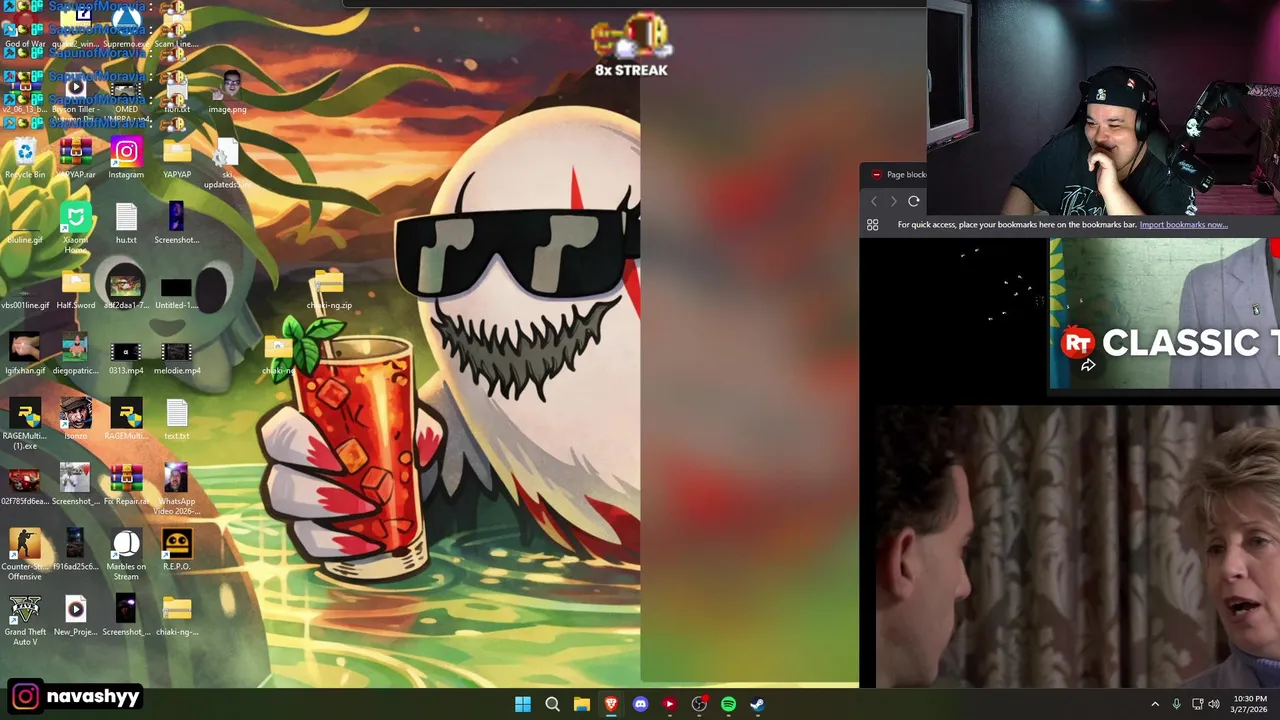Open Spotify from the taskbar
The width and height of the screenshot is (1280, 720).
click(728, 704)
